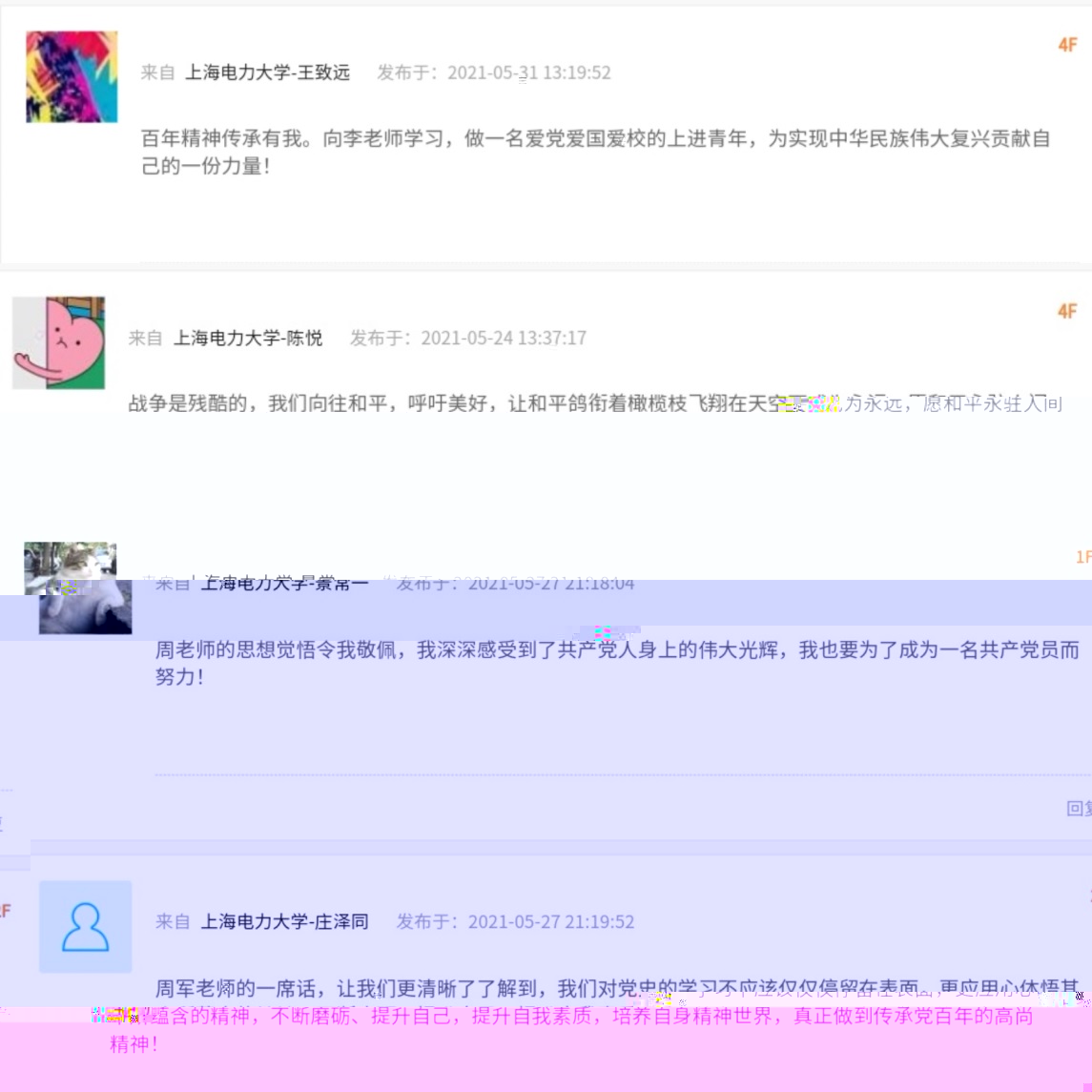This screenshot has height=1092, width=1092.
Task: Click the 1F floor label beside cat avatar
Action: pos(1083,556)
